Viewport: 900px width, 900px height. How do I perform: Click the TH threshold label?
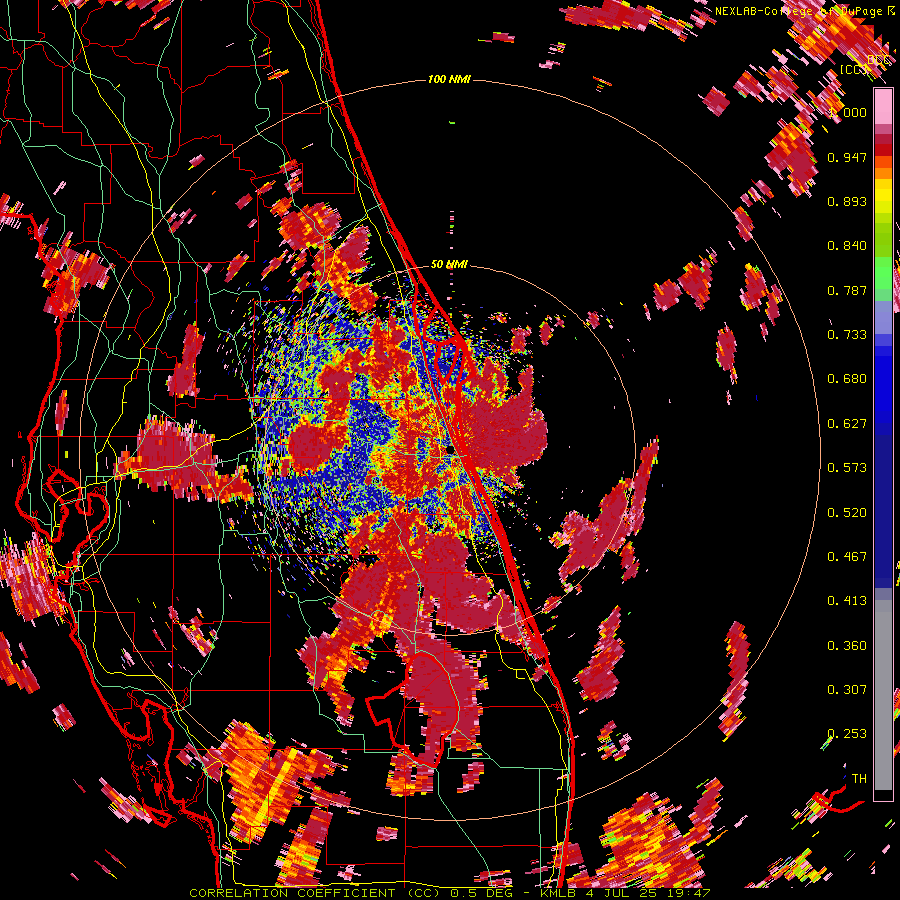click(x=859, y=779)
